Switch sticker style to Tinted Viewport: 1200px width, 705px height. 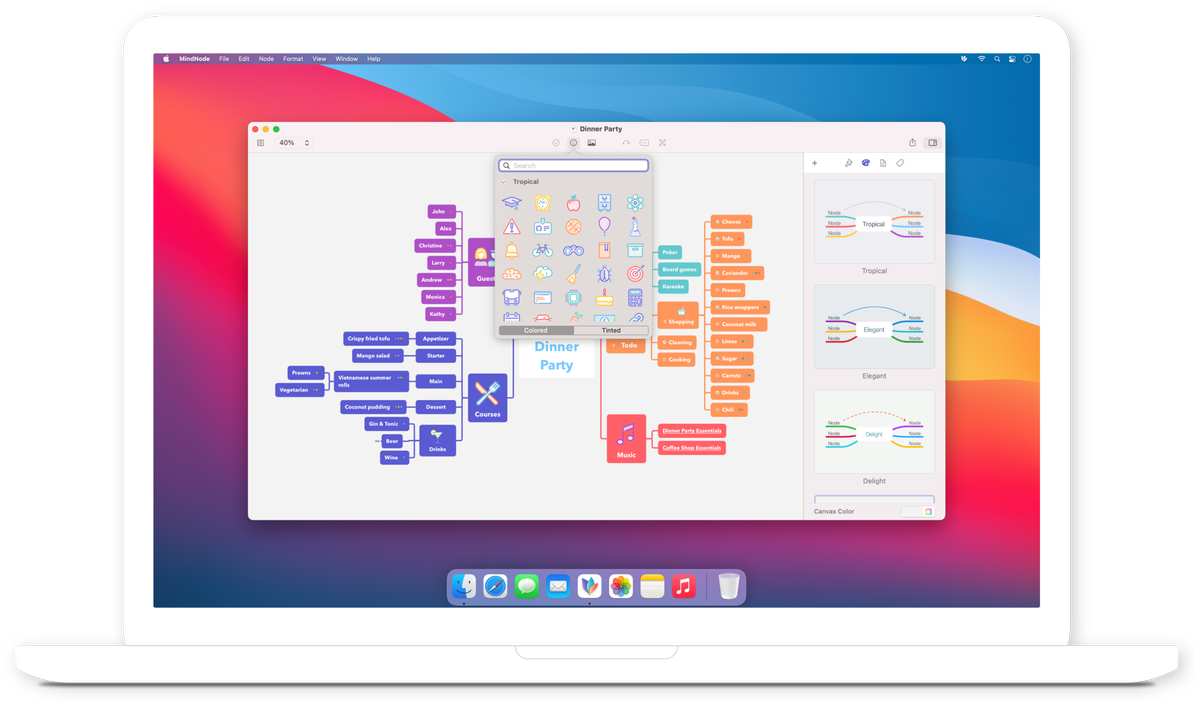click(x=611, y=329)
